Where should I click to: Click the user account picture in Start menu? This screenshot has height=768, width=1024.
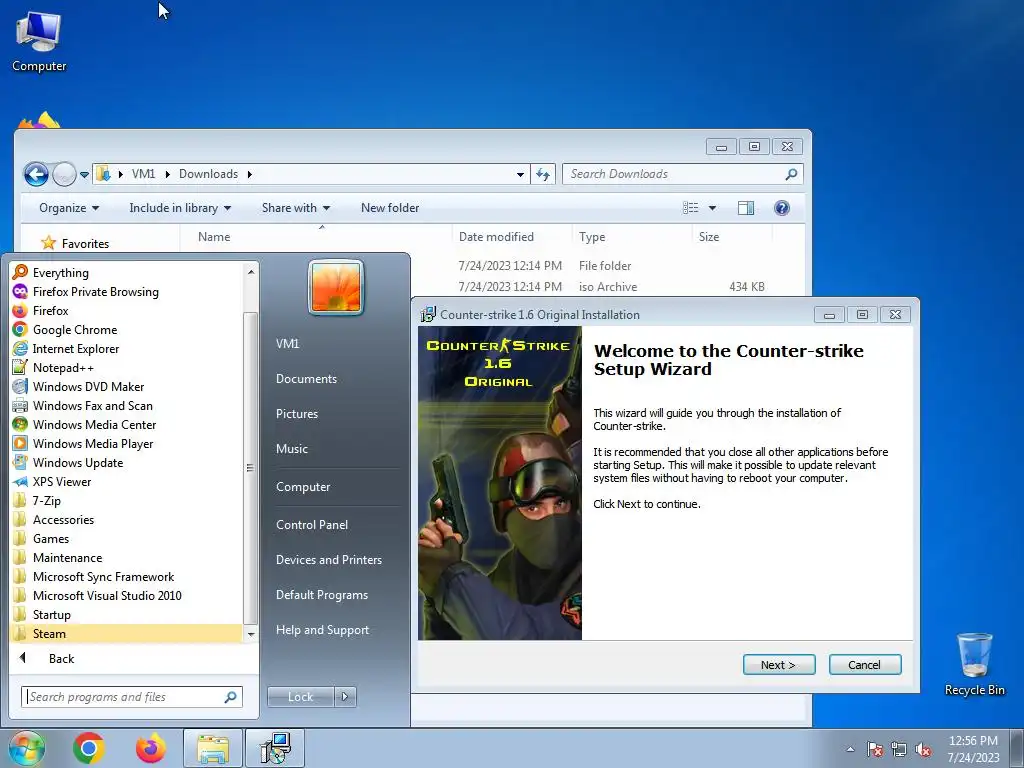pos(336,287)
